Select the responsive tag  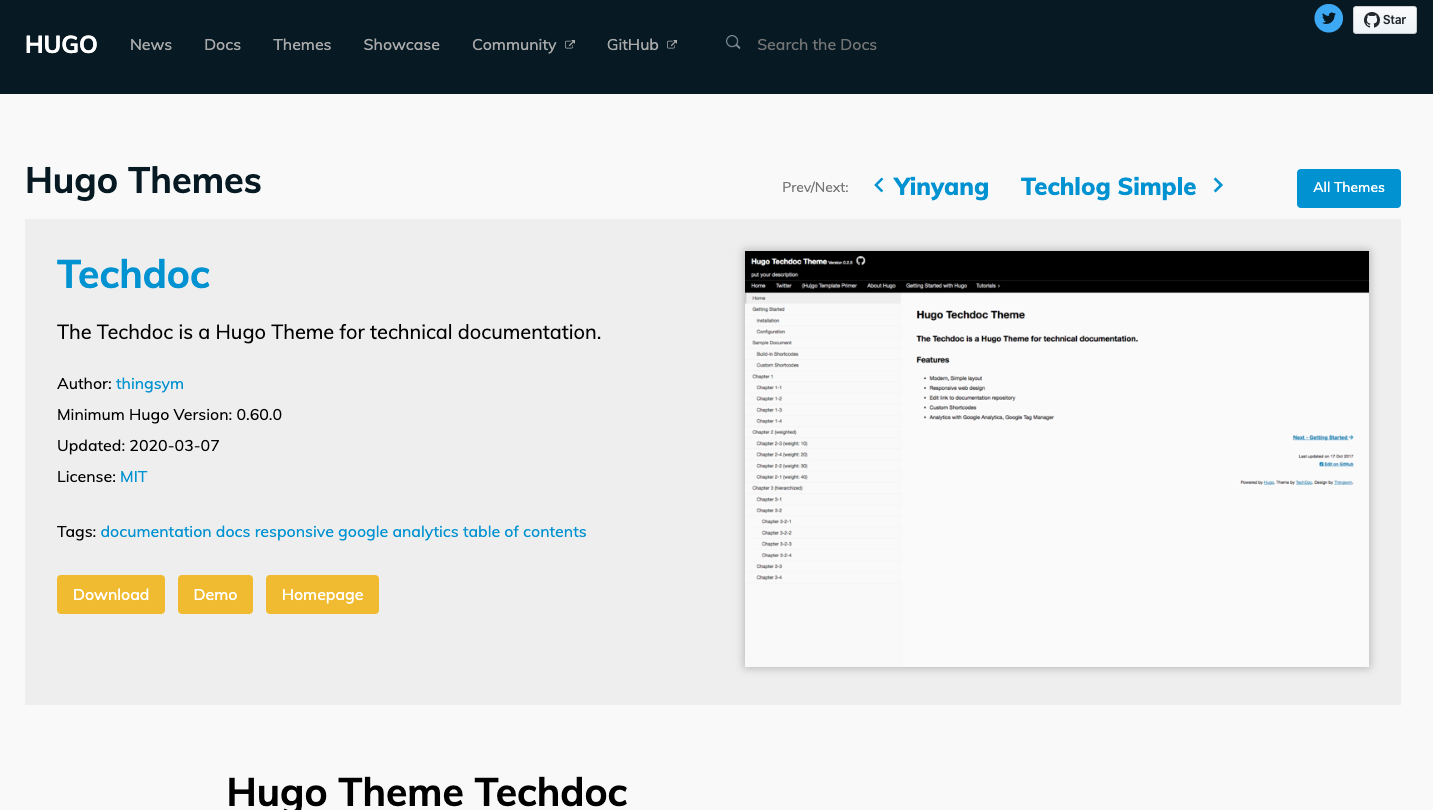click(x=294, y=532)
